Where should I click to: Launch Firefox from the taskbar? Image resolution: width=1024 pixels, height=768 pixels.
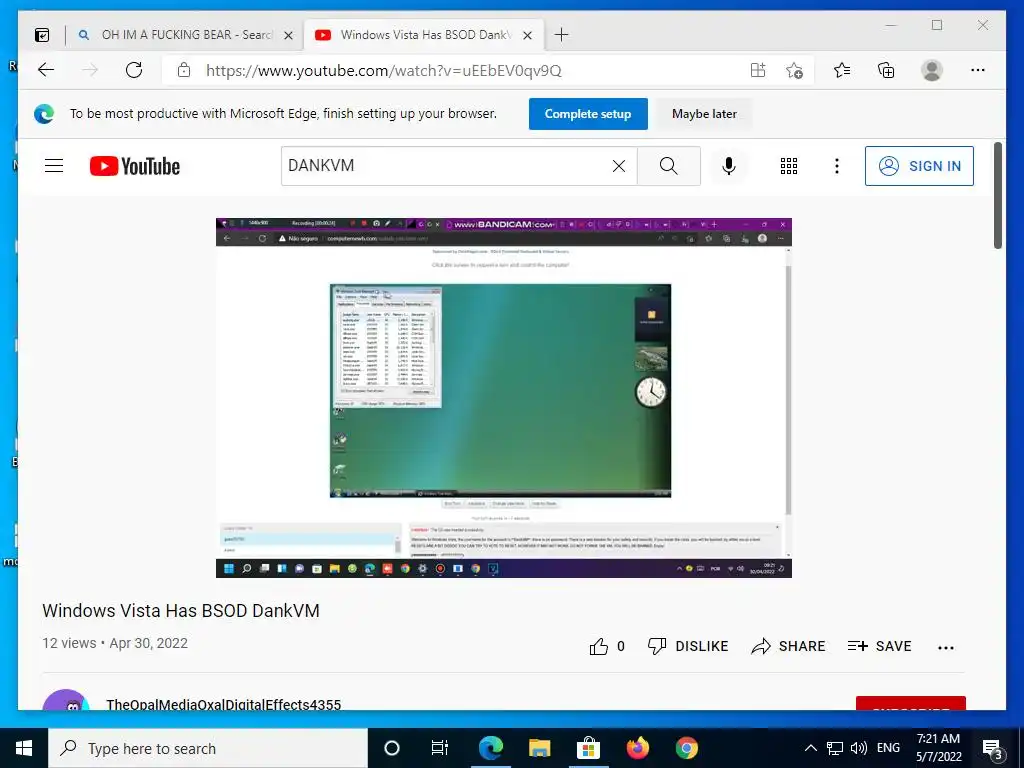click(637, 748)
